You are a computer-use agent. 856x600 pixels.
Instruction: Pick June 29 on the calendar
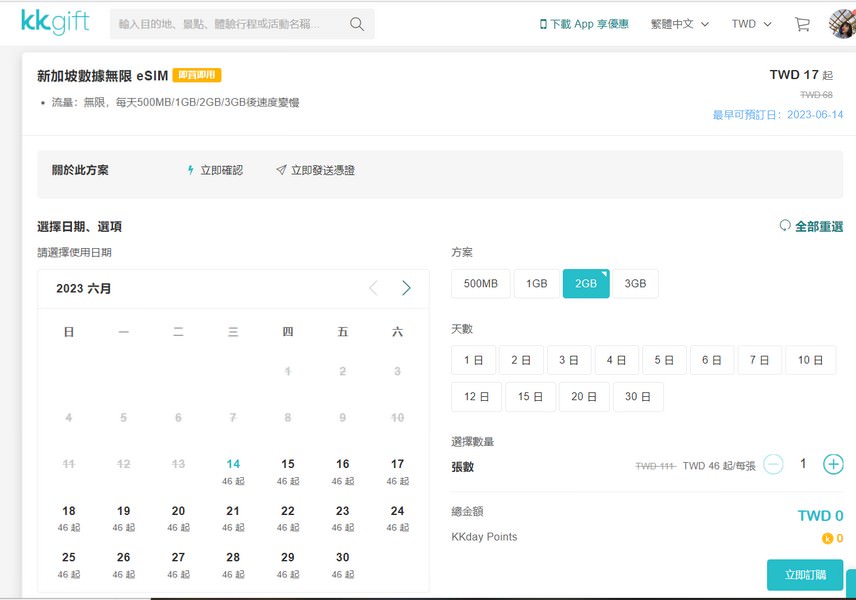tap(288, 565)
